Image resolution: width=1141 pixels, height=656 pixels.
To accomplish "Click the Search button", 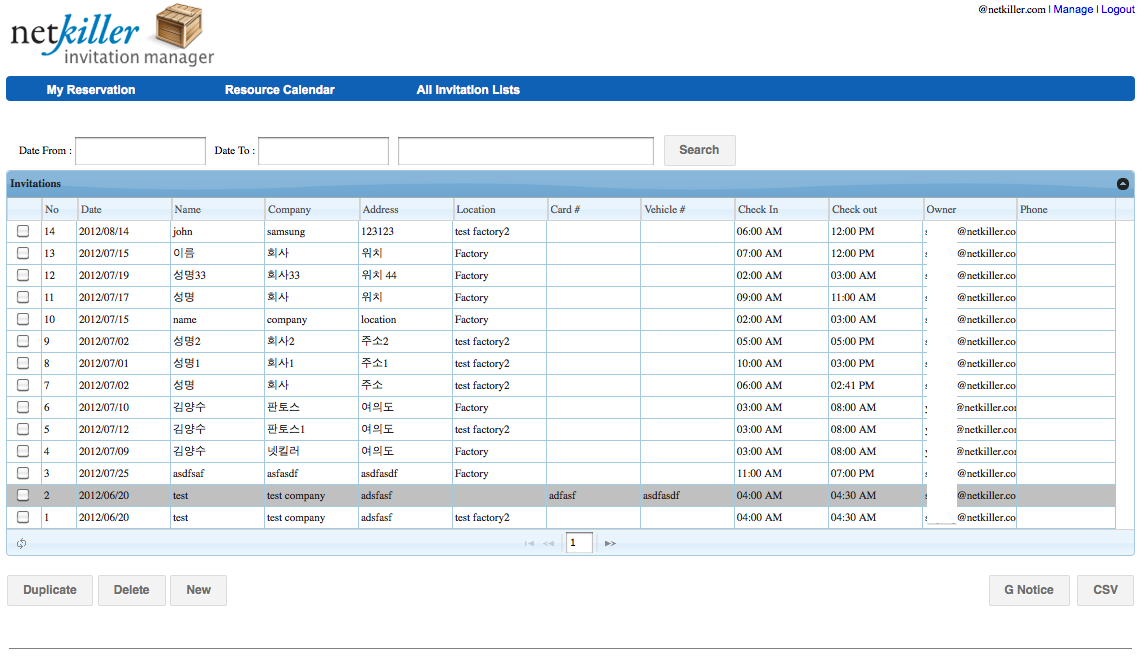I will pos(699,150).
